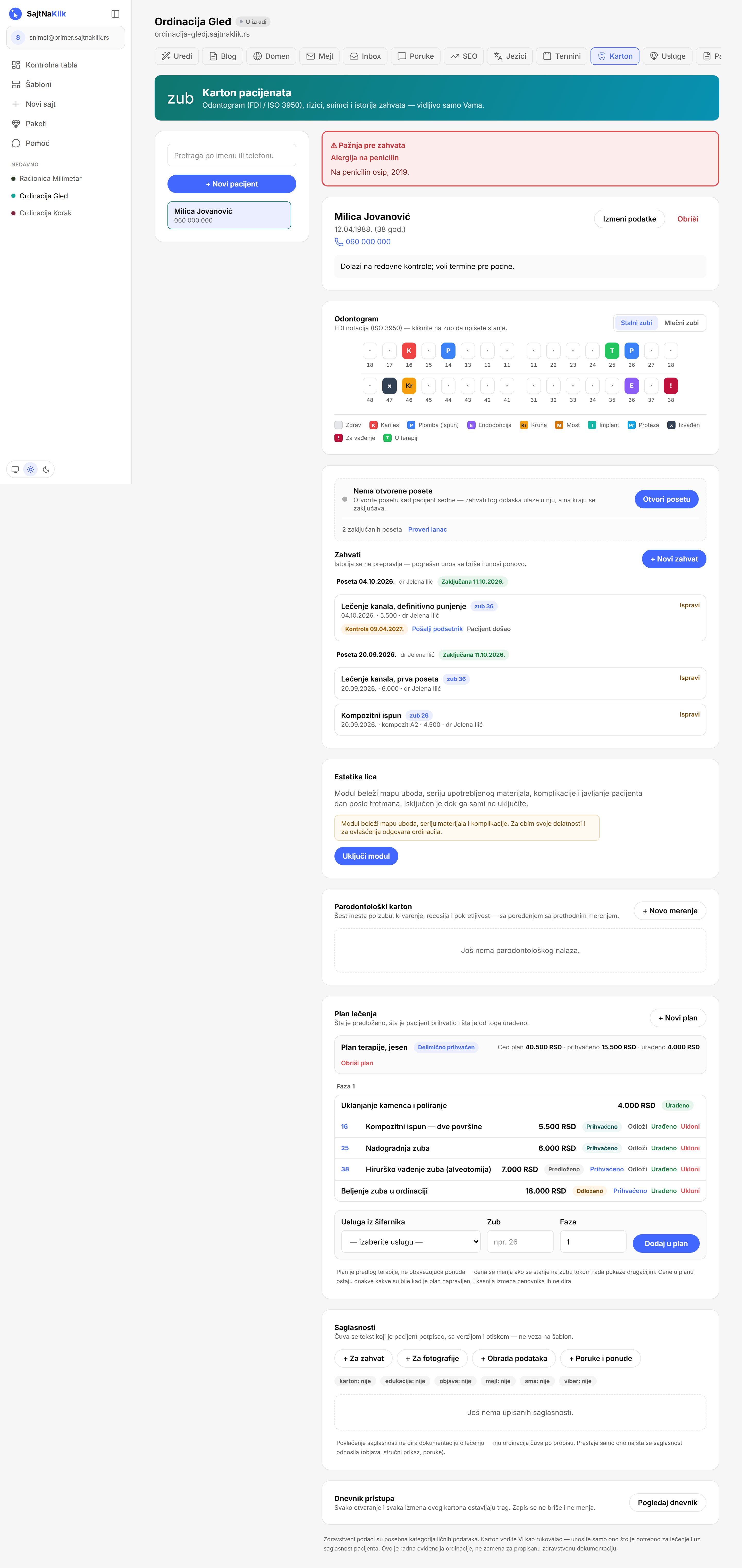
Task: Click healthy tooth 11 in odontogram
Action: [507, 351]
